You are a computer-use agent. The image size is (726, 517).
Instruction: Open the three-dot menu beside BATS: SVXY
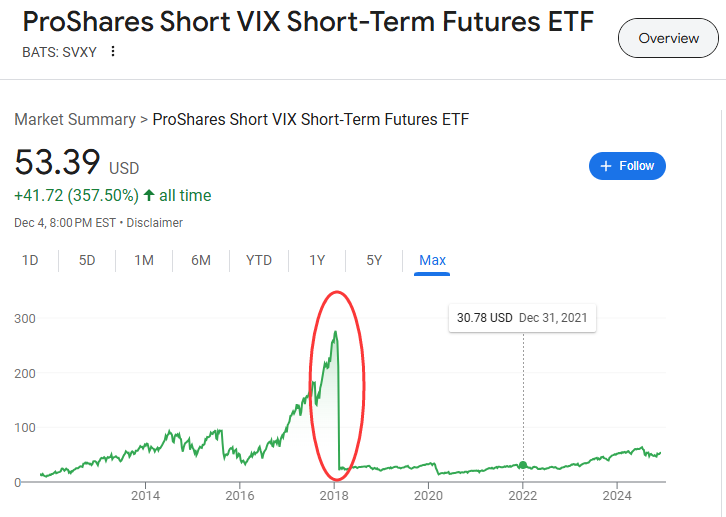(x=113, y=52)
